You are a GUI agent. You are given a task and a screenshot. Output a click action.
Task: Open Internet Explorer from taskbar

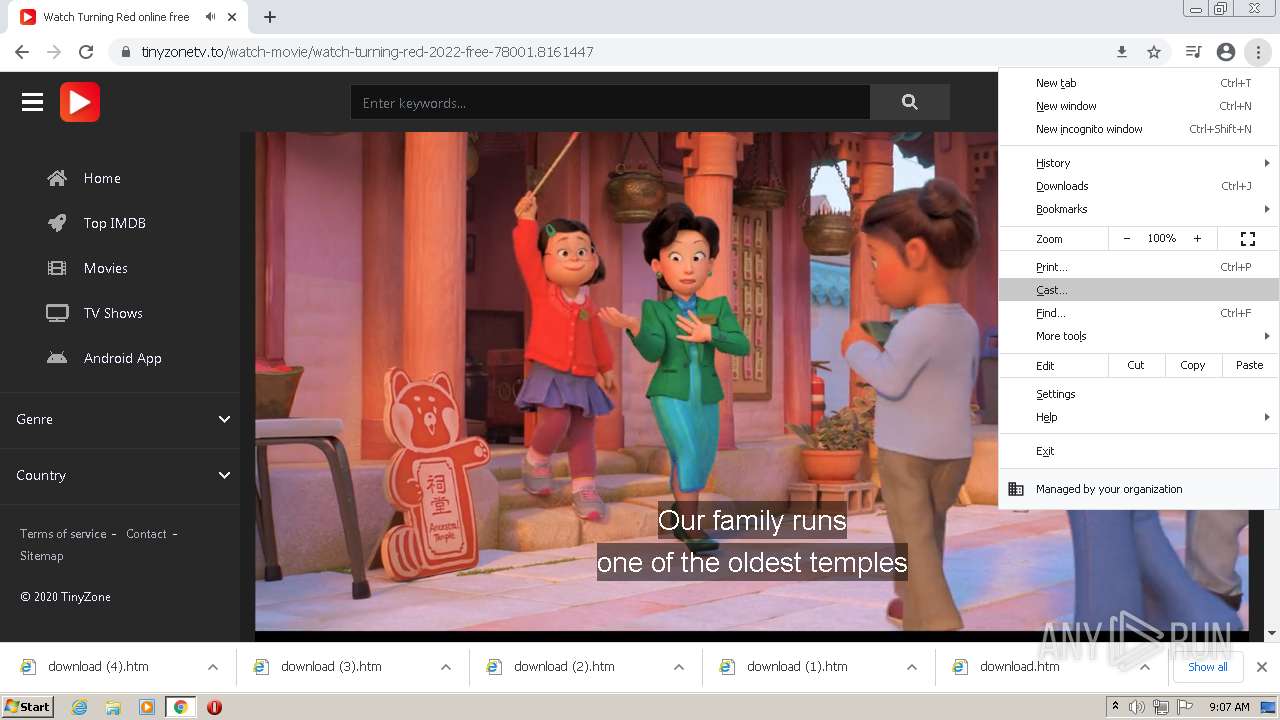tap(80, 707)
